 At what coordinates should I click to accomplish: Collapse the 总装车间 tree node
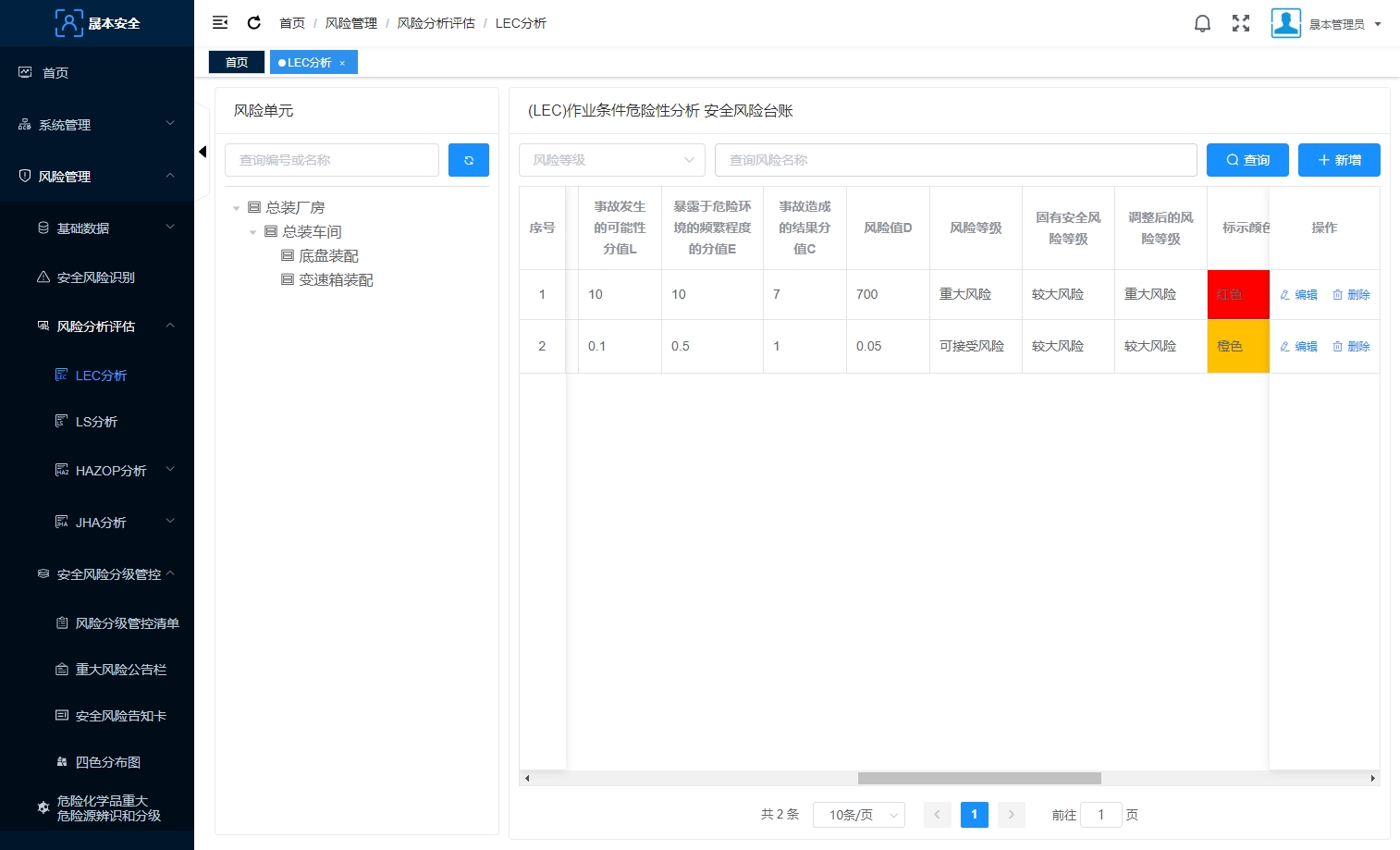tap(253, 232)
